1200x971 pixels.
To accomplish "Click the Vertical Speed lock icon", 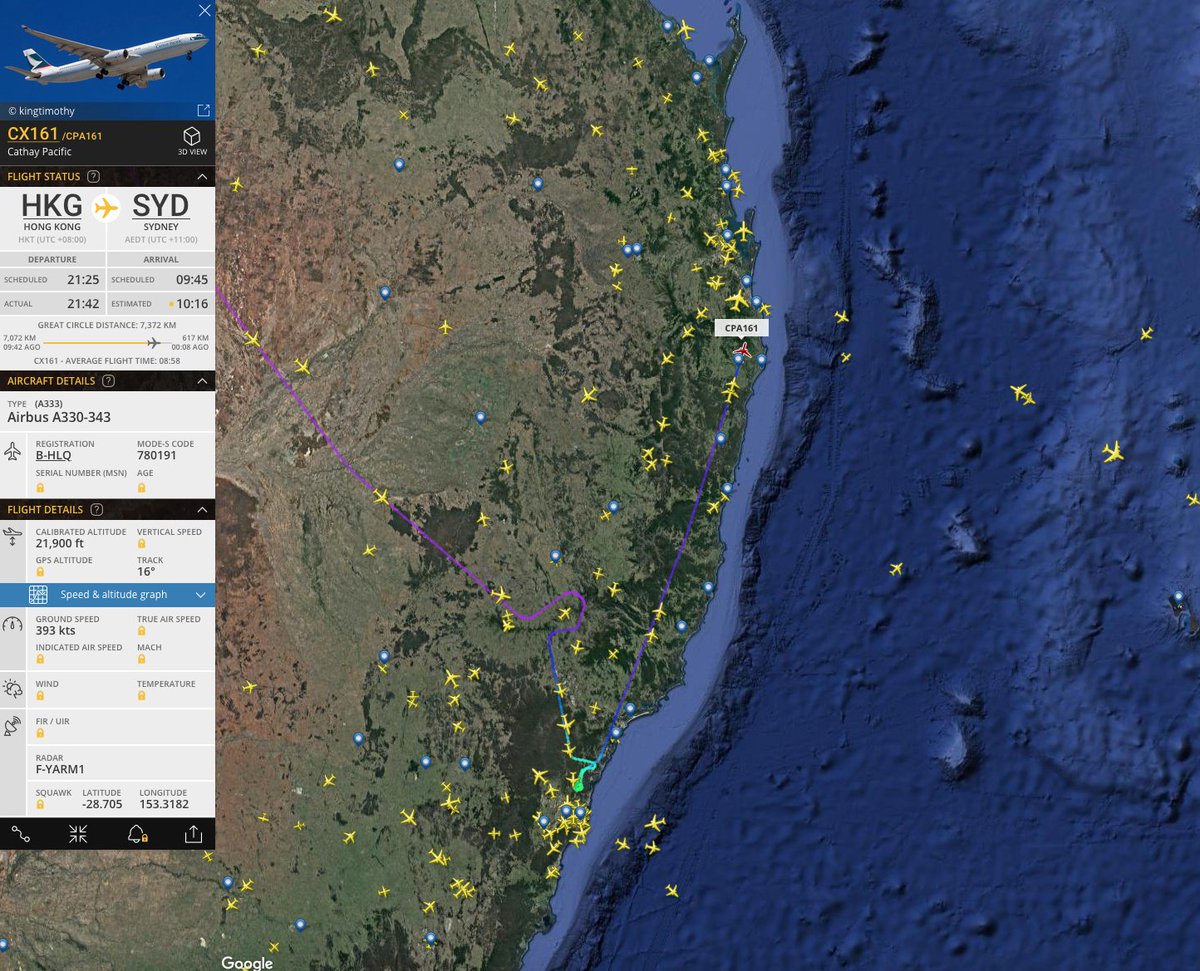I will [x=141, y=544].
